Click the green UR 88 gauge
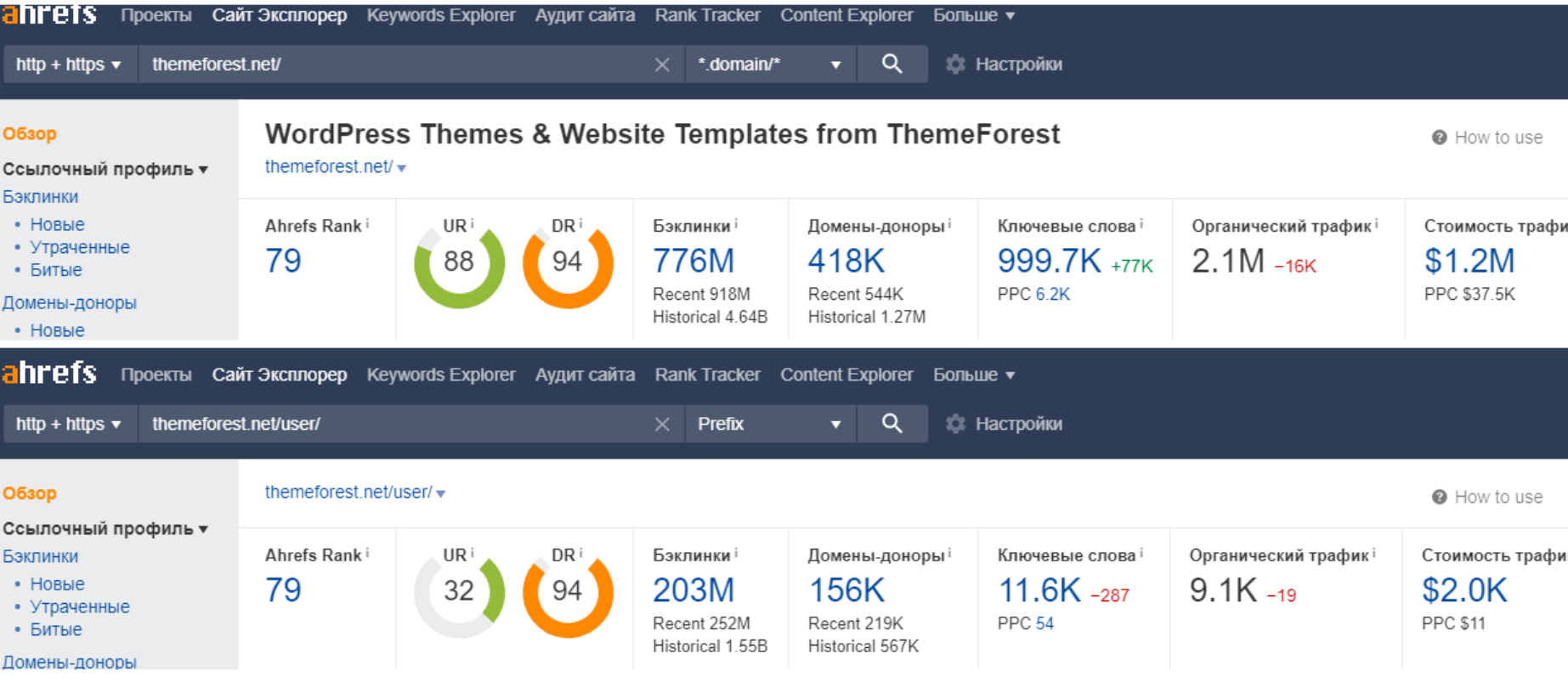The image size is (1568, 682). tap(459, 262)
